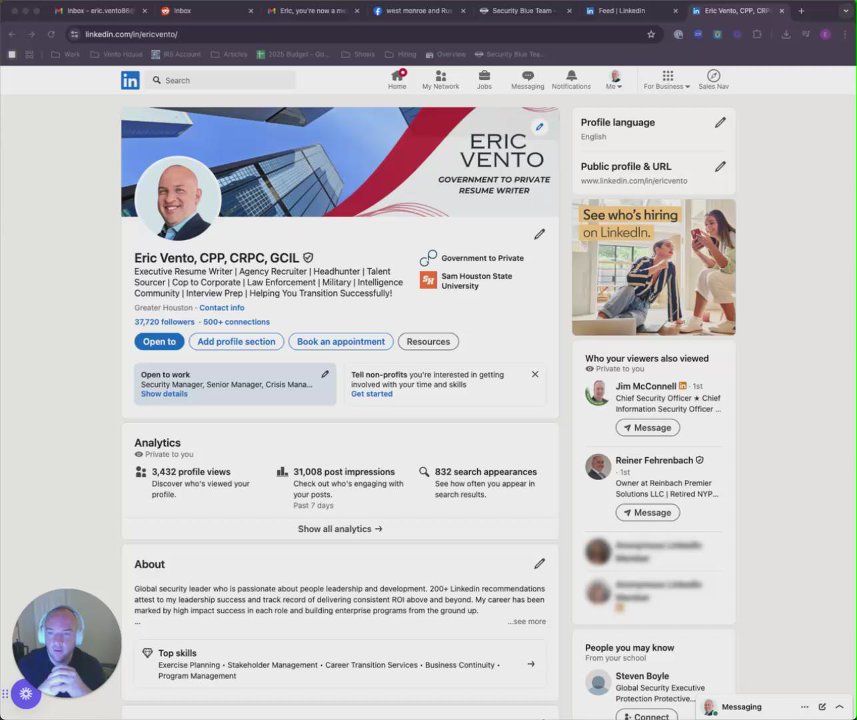Open Top skills arrow
Screen dimensions: 857x720
(531, 664)
